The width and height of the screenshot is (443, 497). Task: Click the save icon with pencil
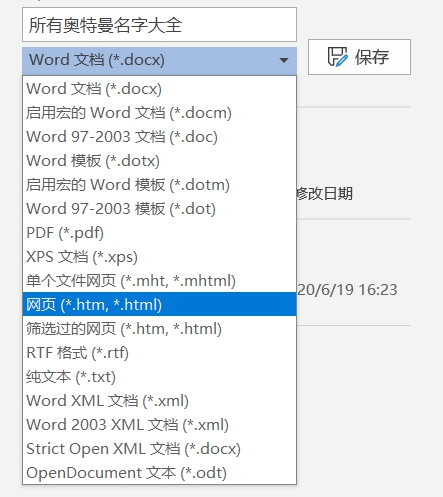pos(337,57)
